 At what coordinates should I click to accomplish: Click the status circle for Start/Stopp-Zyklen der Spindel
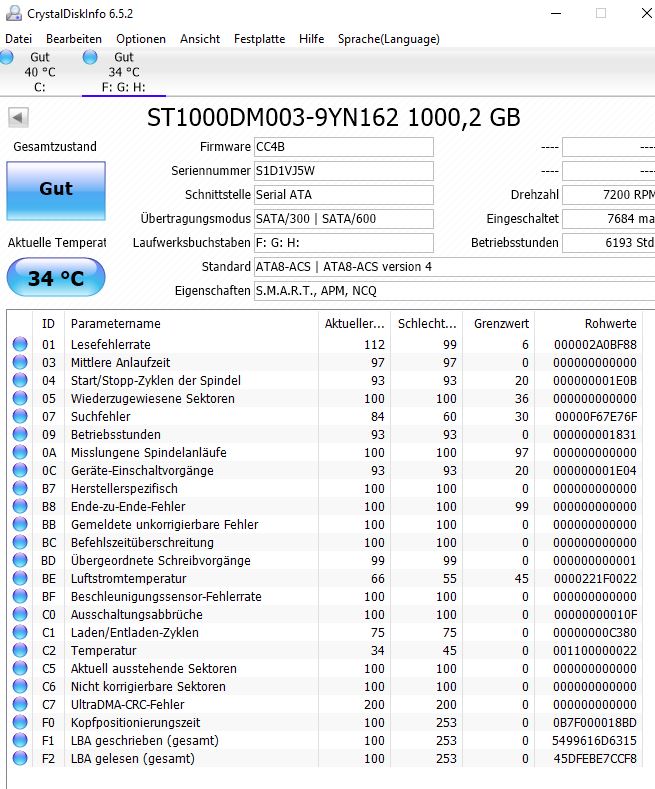[x=20, y=380]
